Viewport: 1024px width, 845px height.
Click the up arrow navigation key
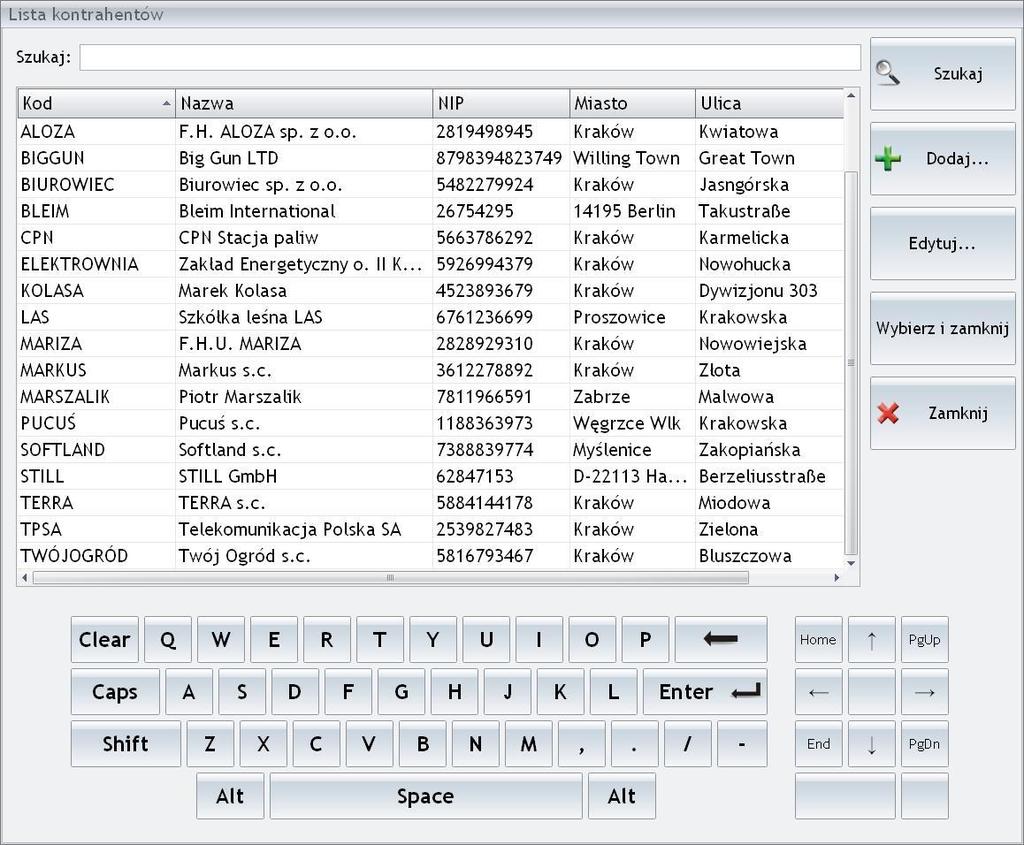(871, 640)
